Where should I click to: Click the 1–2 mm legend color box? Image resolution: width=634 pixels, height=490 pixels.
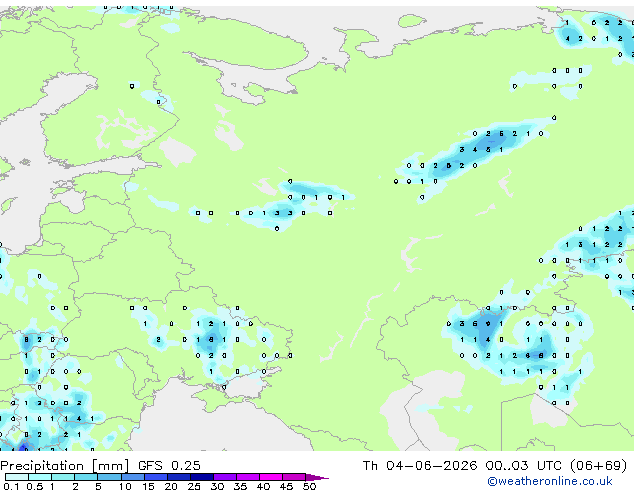coord(63,477)
